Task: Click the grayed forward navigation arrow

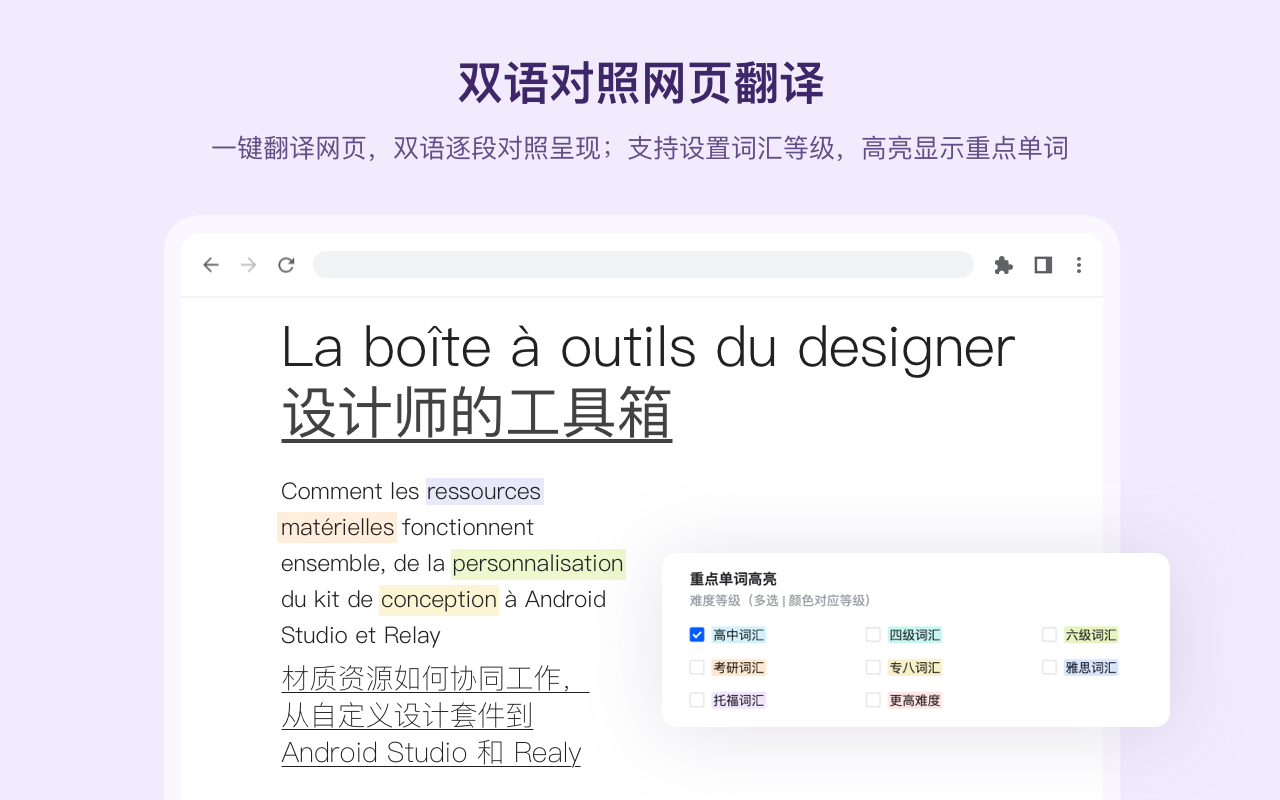Action: coord(248,264)
